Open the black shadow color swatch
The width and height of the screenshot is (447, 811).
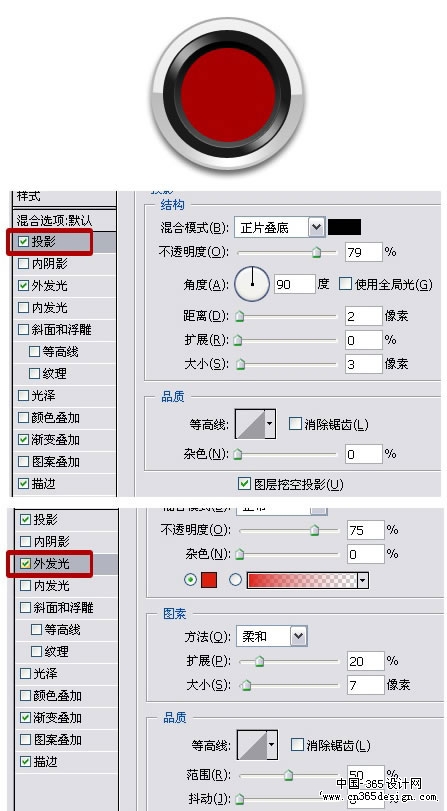345,227
